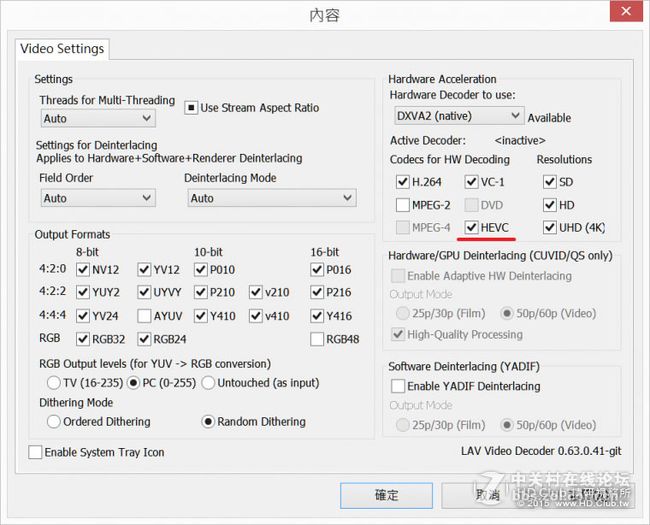The image size is (650, 525).
Task: Toggle P210 output format checkbox
Action: (x=201, y=292)
